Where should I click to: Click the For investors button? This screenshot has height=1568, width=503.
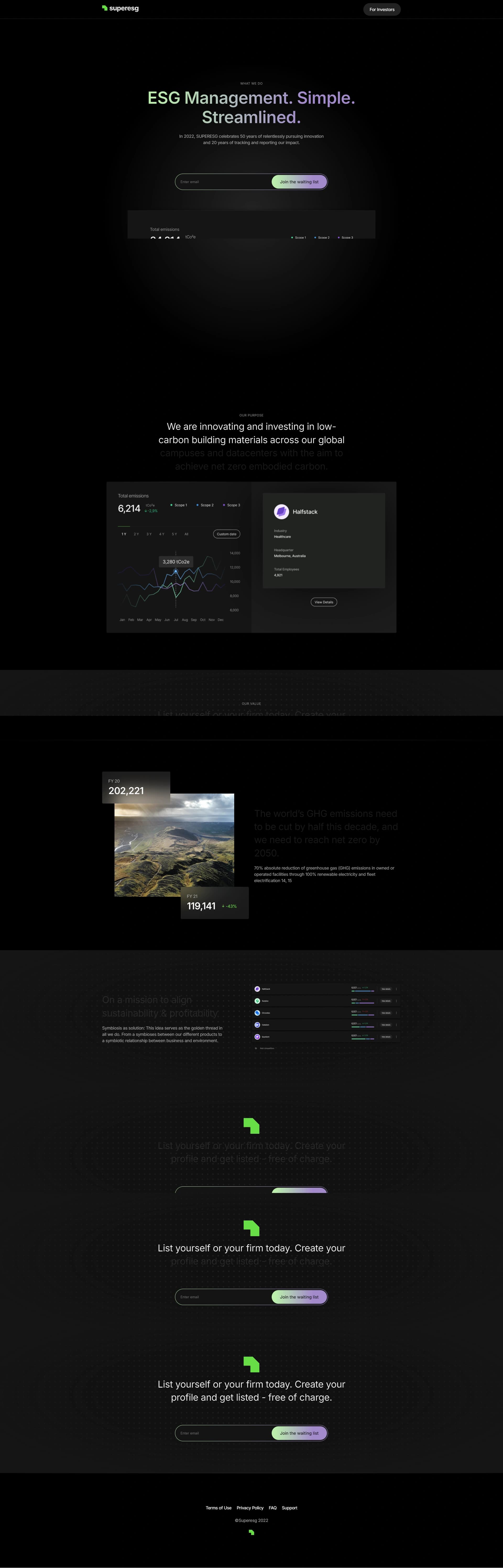(x=382, y=9)
